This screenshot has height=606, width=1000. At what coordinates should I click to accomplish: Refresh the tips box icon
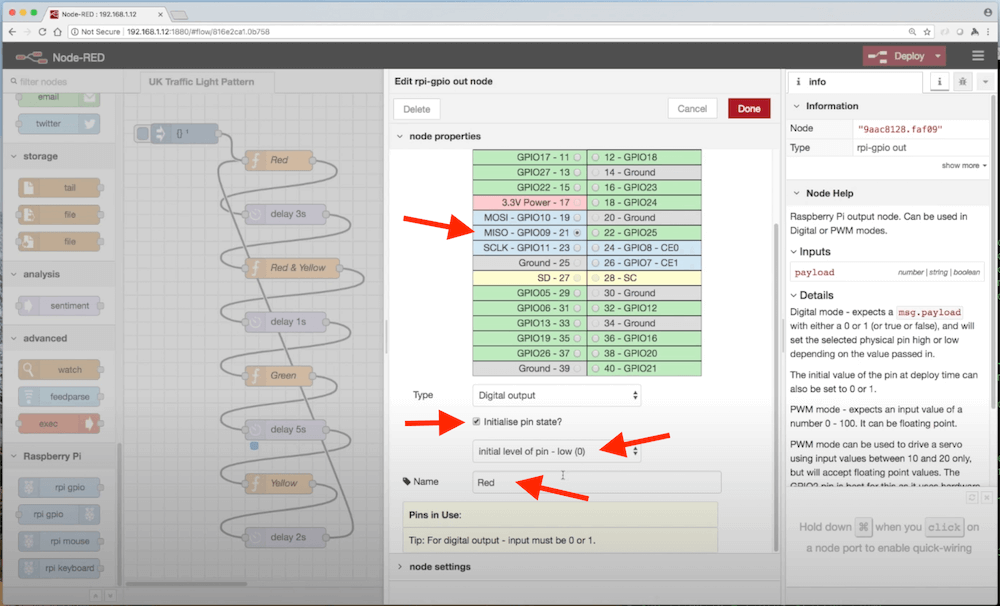coord(972,497)
